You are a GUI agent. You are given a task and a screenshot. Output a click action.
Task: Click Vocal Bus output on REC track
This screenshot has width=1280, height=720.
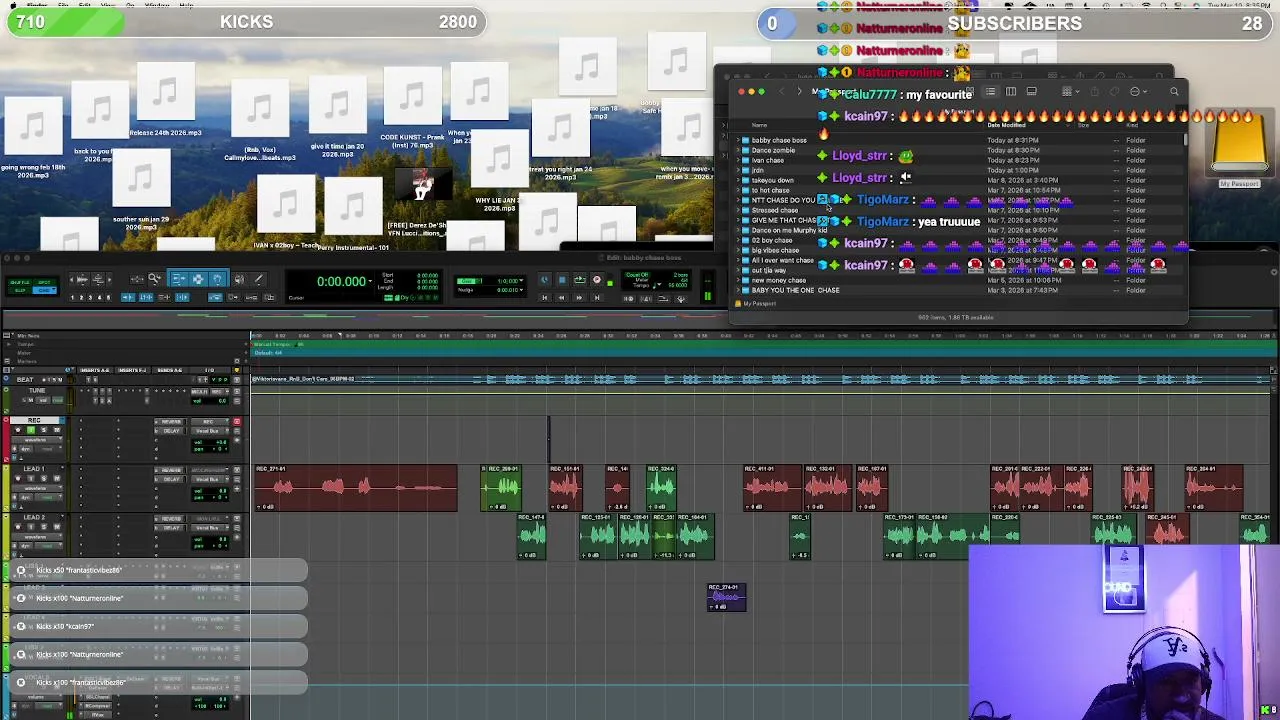(x=207, y=431)
